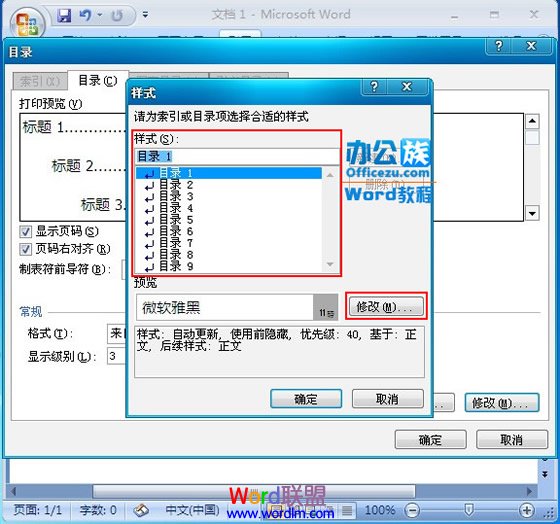Open help in the 样式 dialog
This screenshot has width=560, height=524.
374,86
